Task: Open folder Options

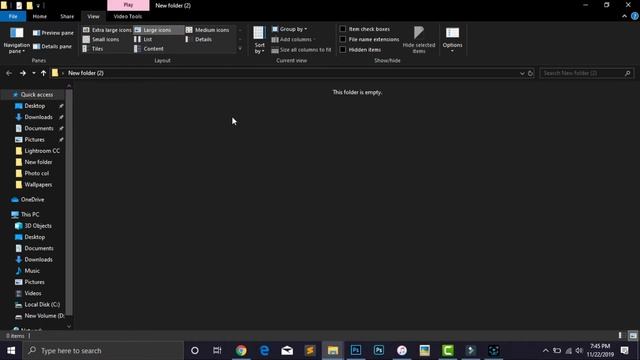Action: (452, 40)
